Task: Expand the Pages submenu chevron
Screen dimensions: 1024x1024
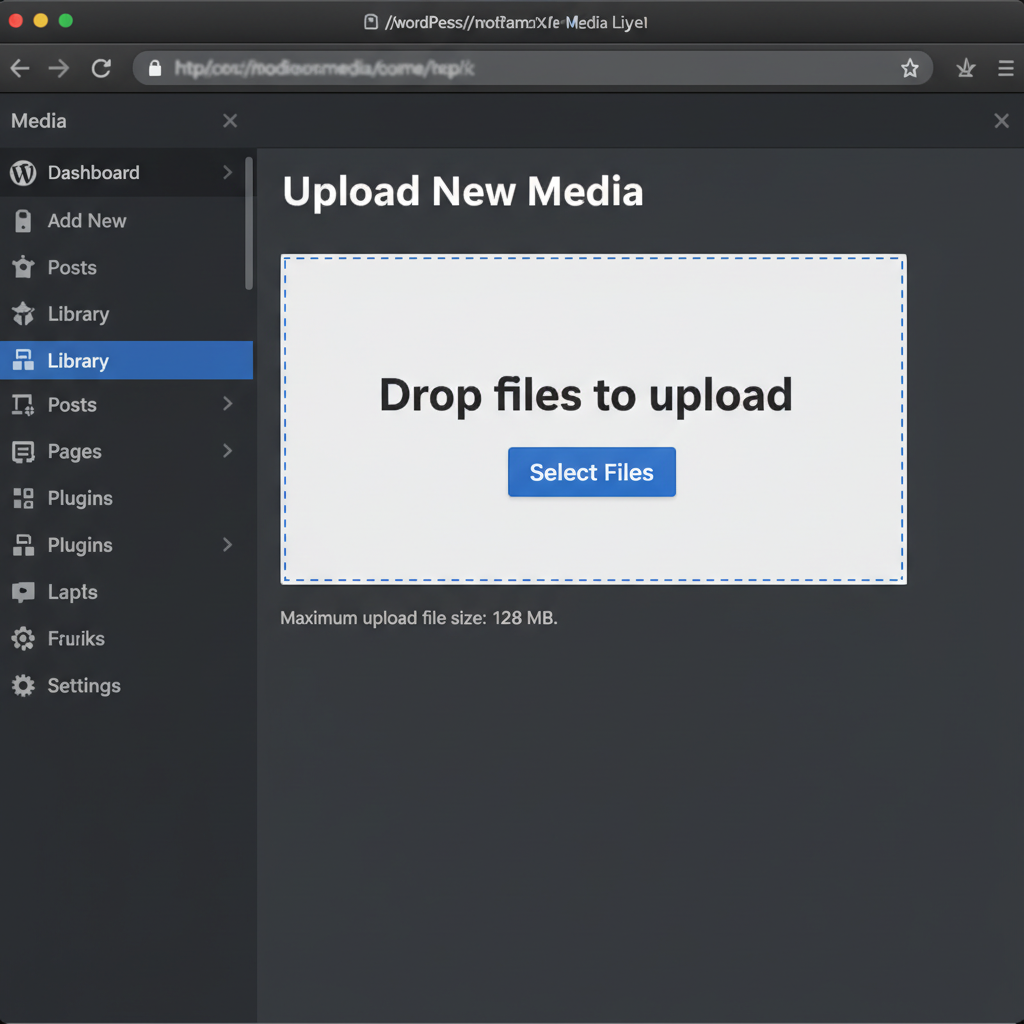Action: [228, 451]
